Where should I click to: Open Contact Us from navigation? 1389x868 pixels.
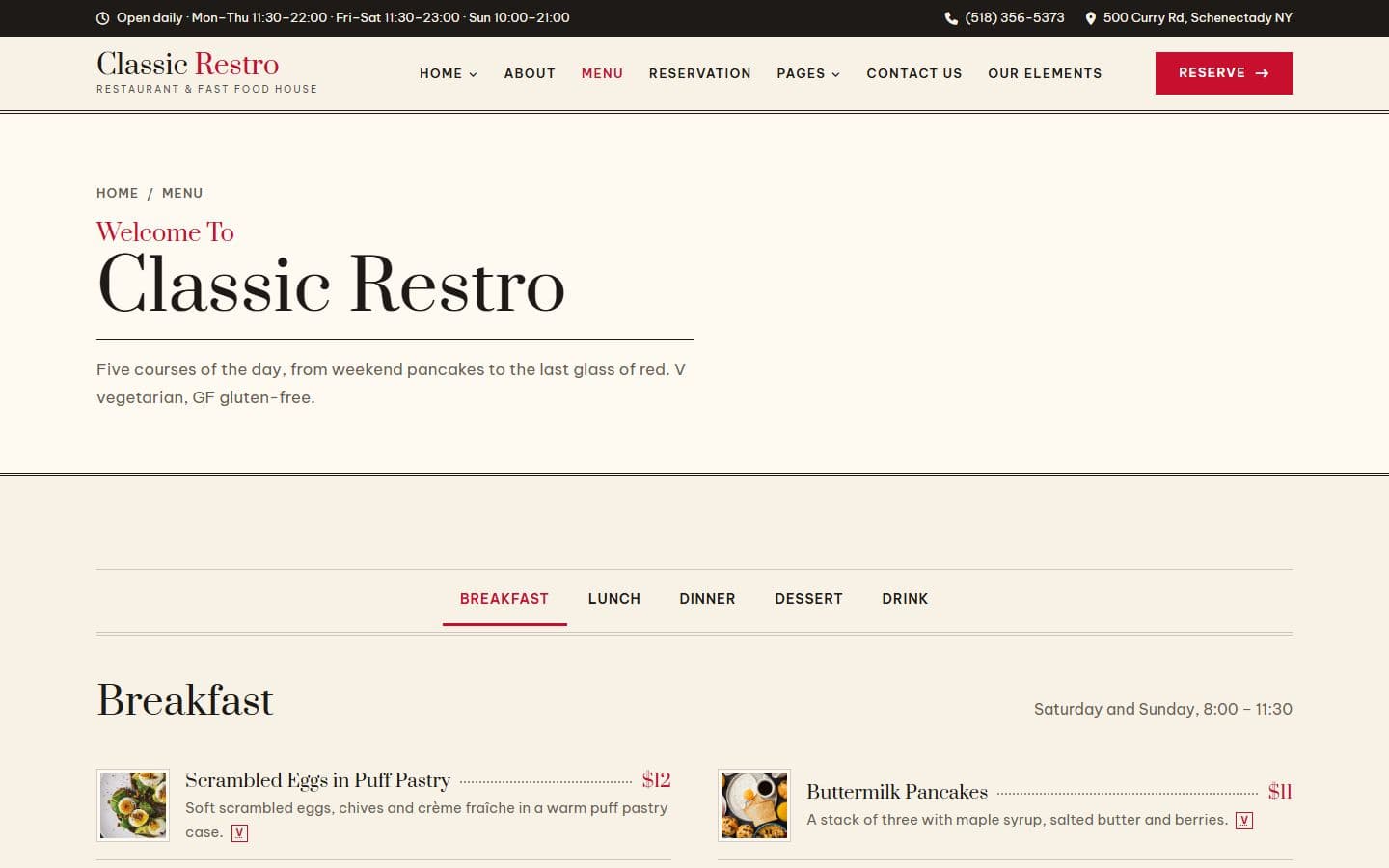coord(914,73)
